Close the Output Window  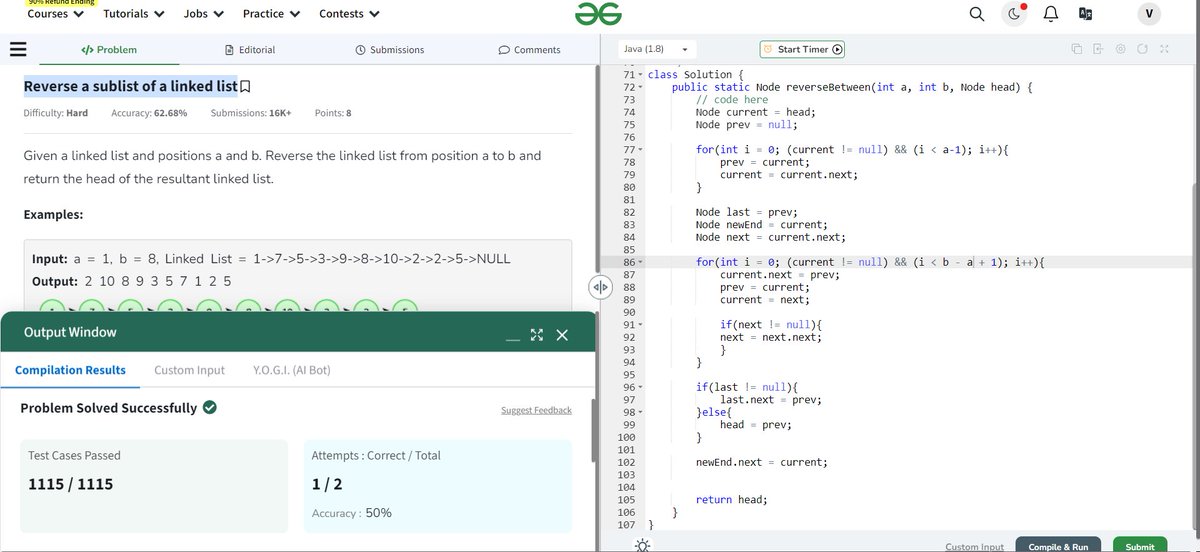point(562,335)
